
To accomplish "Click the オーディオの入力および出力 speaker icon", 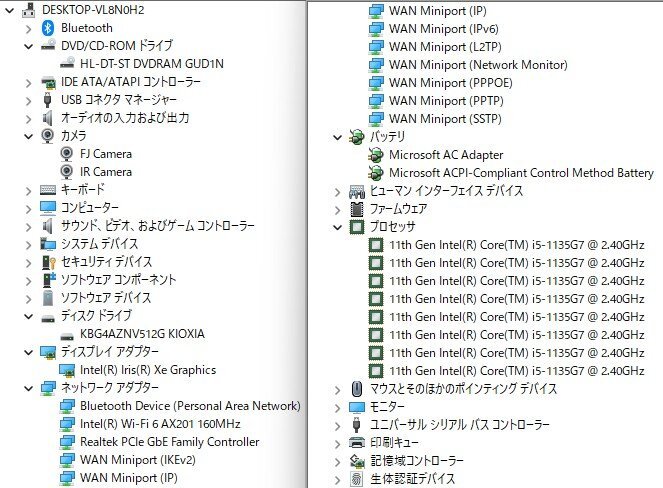I will click(x=47, y=118).
